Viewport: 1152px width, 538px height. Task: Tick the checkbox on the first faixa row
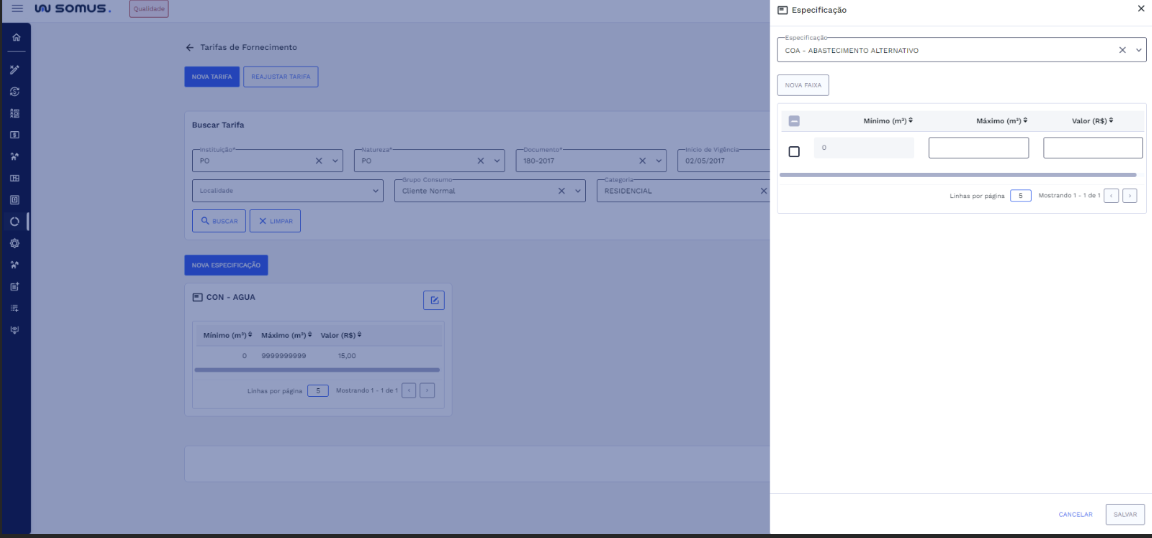pos(794,152)
